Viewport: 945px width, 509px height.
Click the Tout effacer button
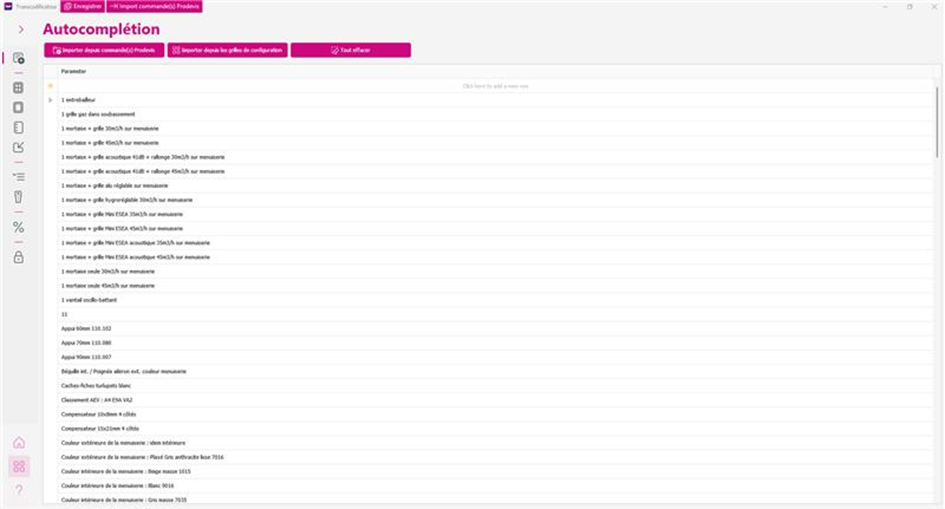tap(350, 49)
